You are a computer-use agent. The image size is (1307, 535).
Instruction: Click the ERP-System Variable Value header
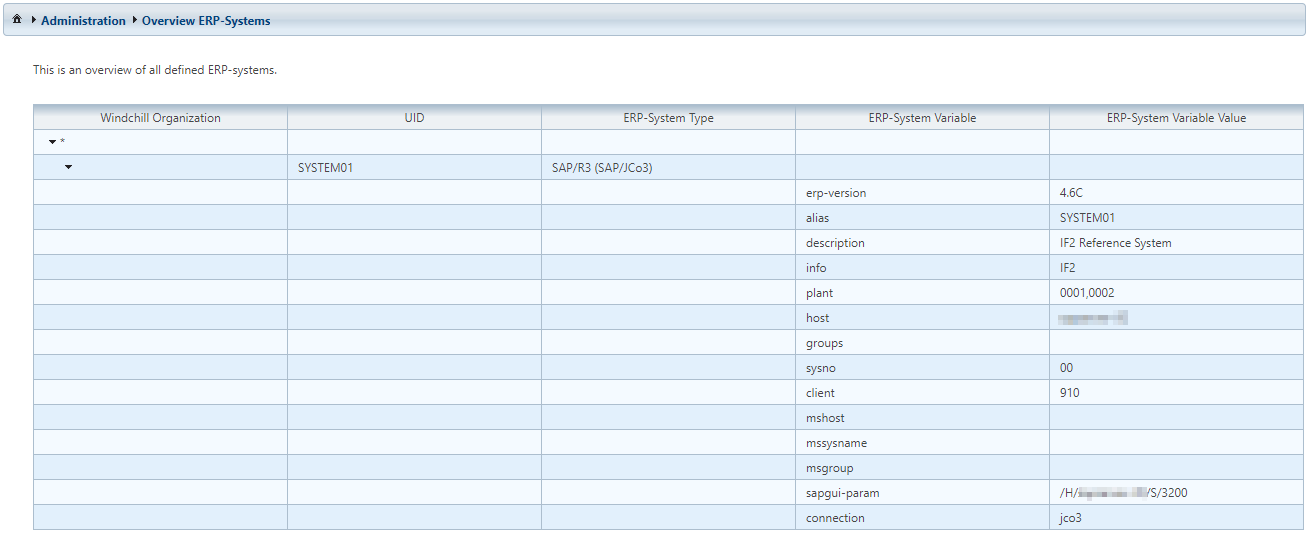1176,118
